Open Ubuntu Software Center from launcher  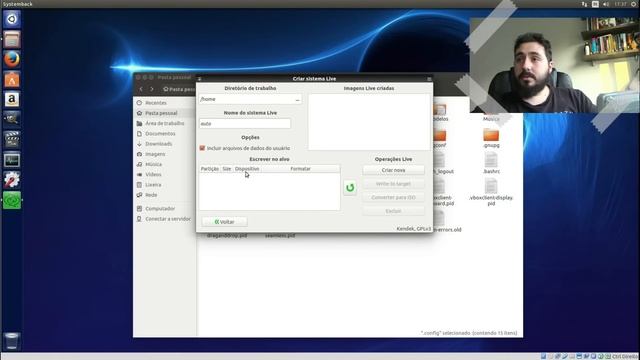click(x=12, y=79)
